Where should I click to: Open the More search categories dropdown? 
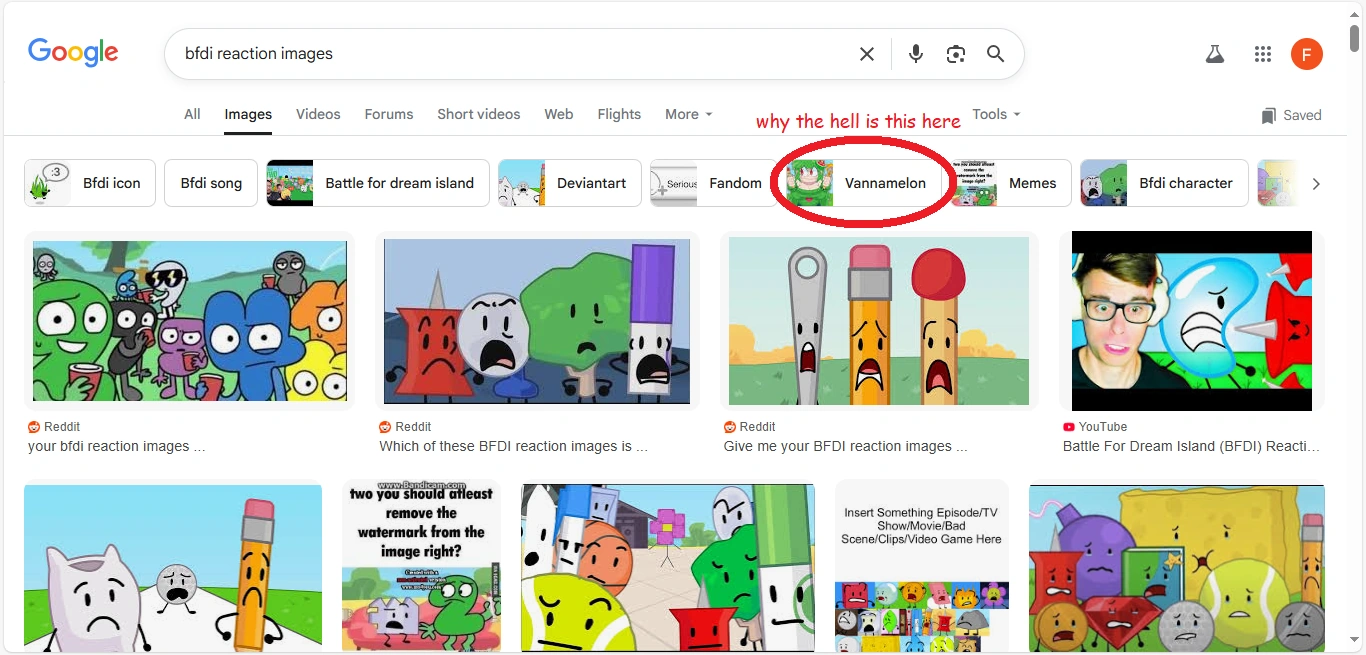click(688, 114)
